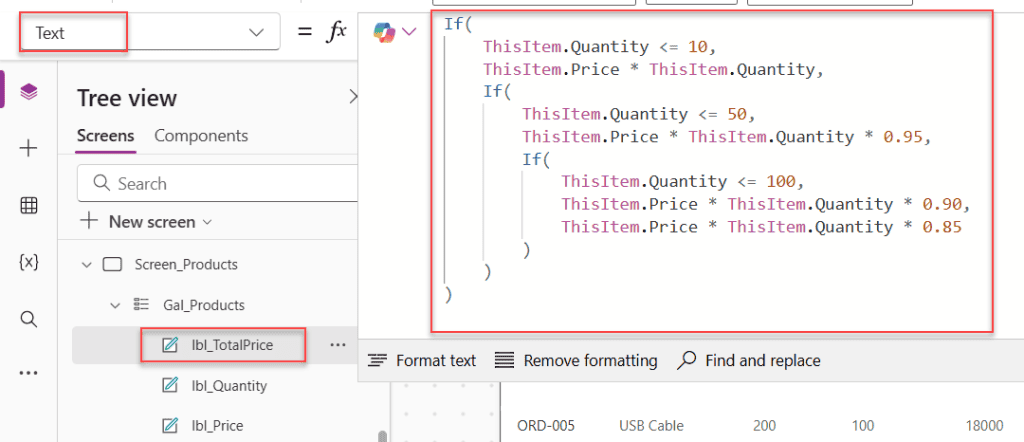1024x442 pixels.
Task: Click the 18000 total price value
Action: 984,426
